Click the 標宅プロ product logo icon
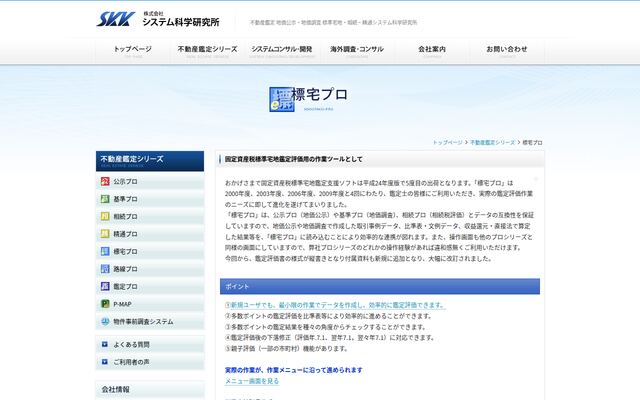The height and width of the screenshot is (400, 640). (x=281, y=99)
